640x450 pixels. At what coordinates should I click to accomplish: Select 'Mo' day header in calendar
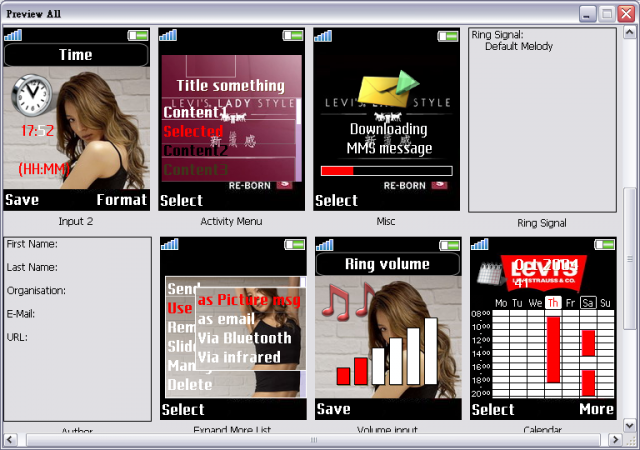pos(501,303)
